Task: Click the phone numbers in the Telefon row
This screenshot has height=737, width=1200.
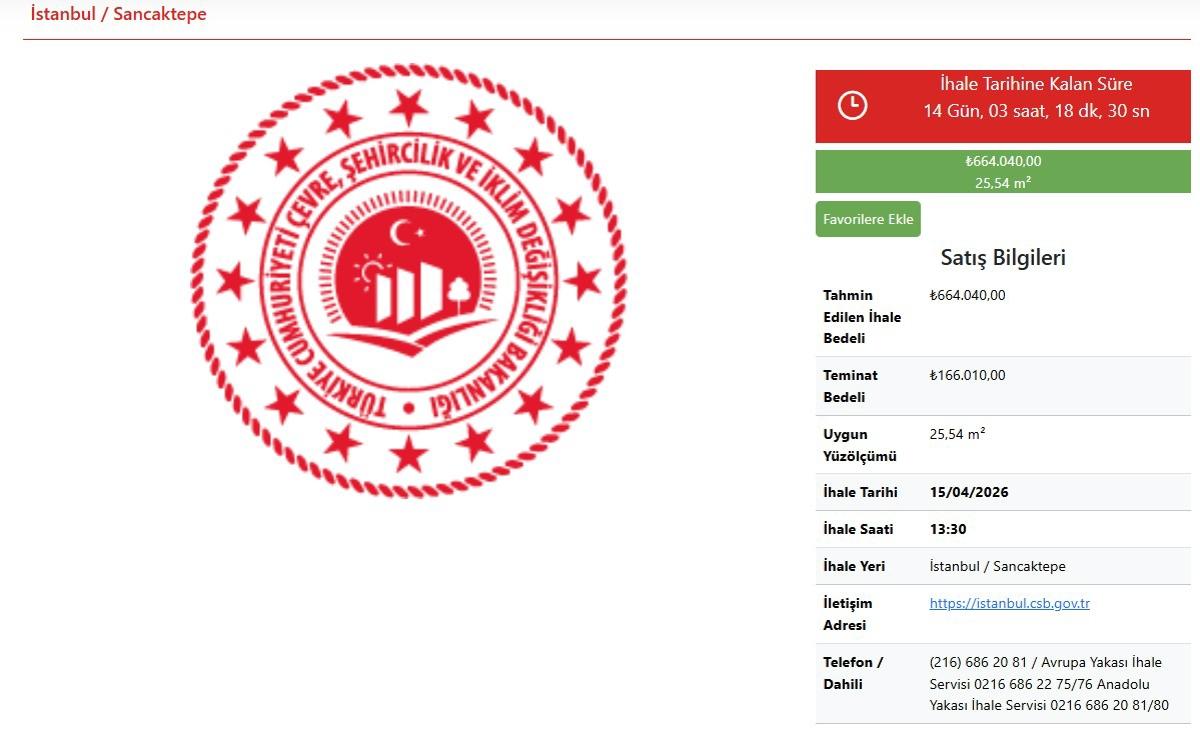Action: tap(1048, 684)
